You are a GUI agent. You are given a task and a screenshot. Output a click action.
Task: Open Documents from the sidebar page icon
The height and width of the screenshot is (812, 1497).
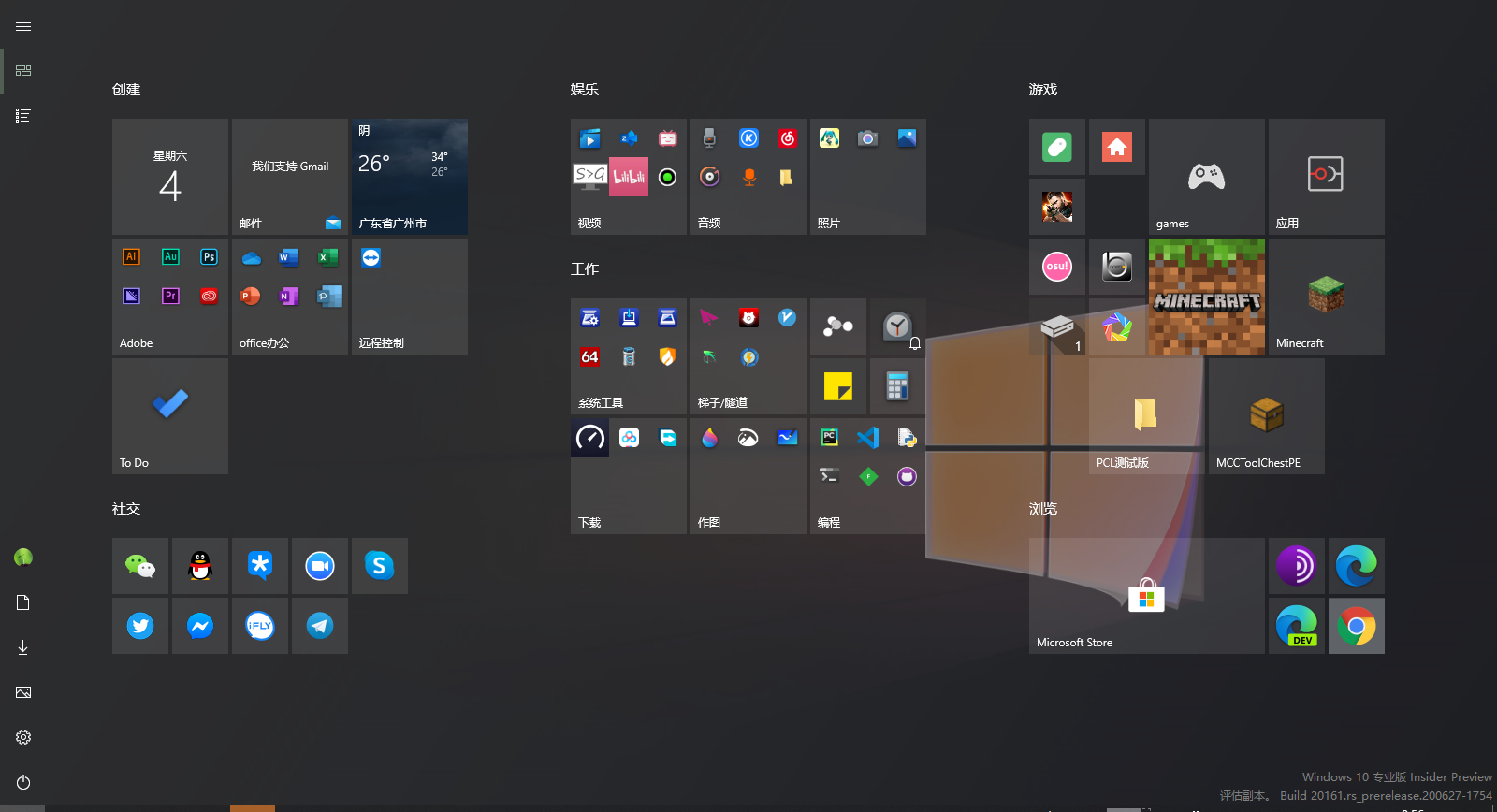click(23, 602)
